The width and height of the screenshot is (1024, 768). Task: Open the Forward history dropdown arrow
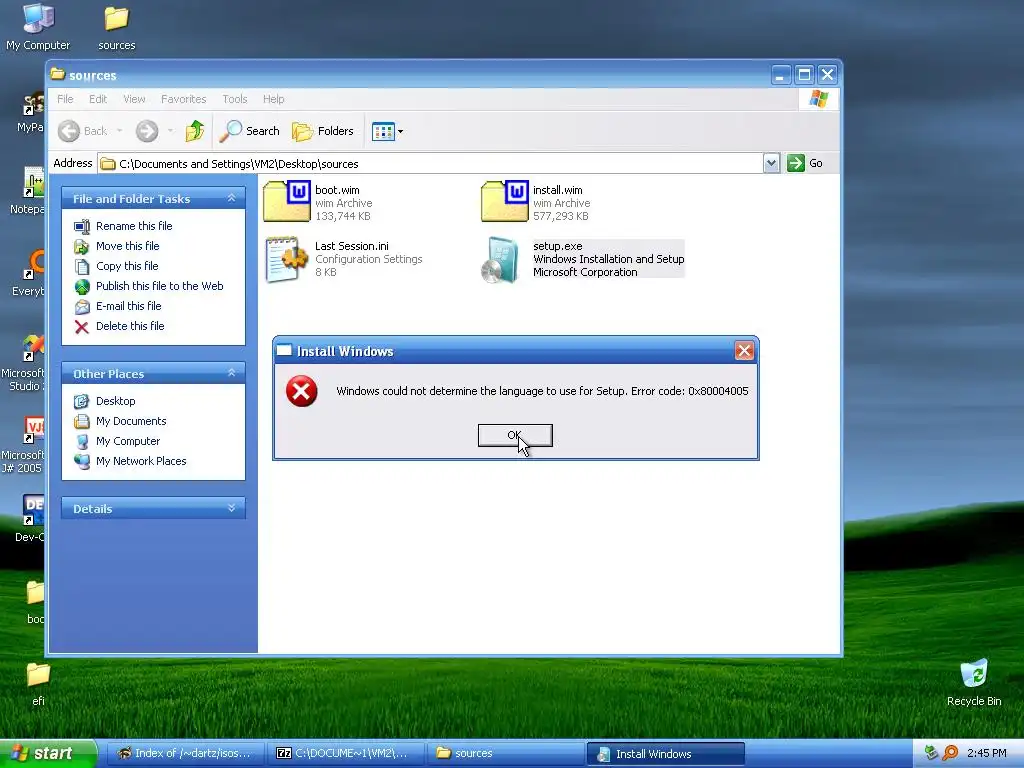click(170, 131)
